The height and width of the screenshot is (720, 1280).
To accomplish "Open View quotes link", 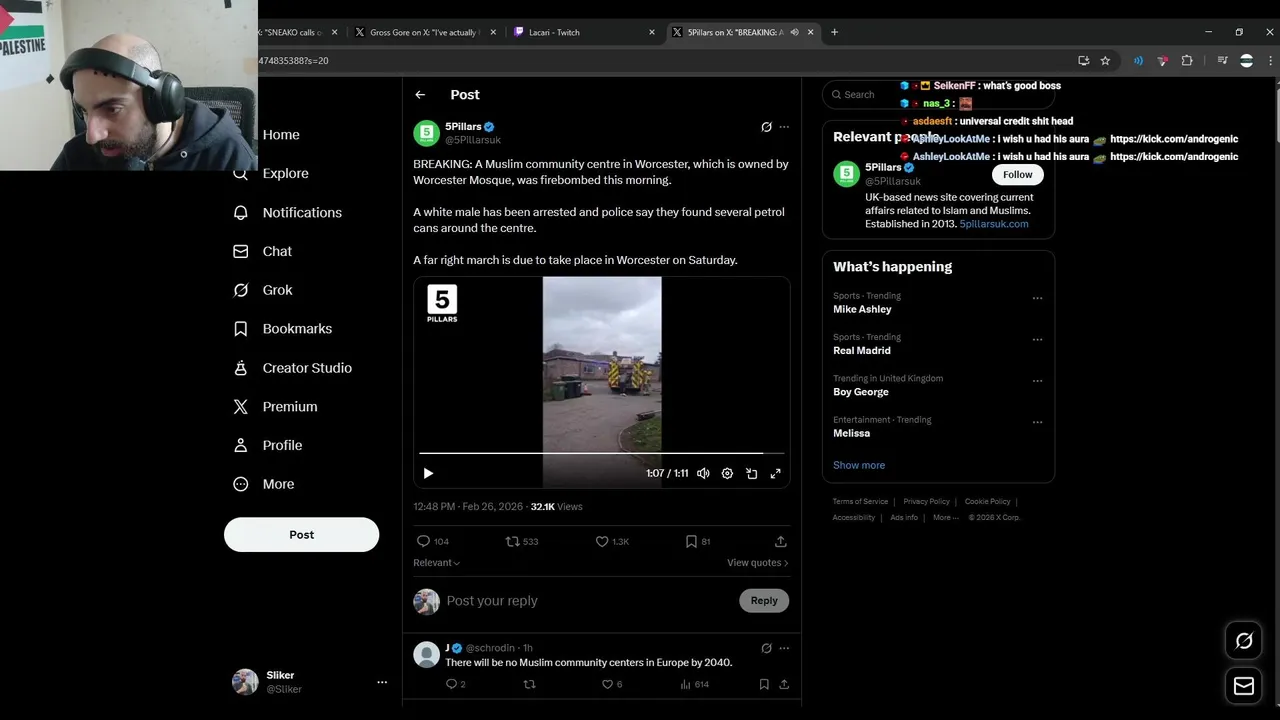I will coord(757,563).
